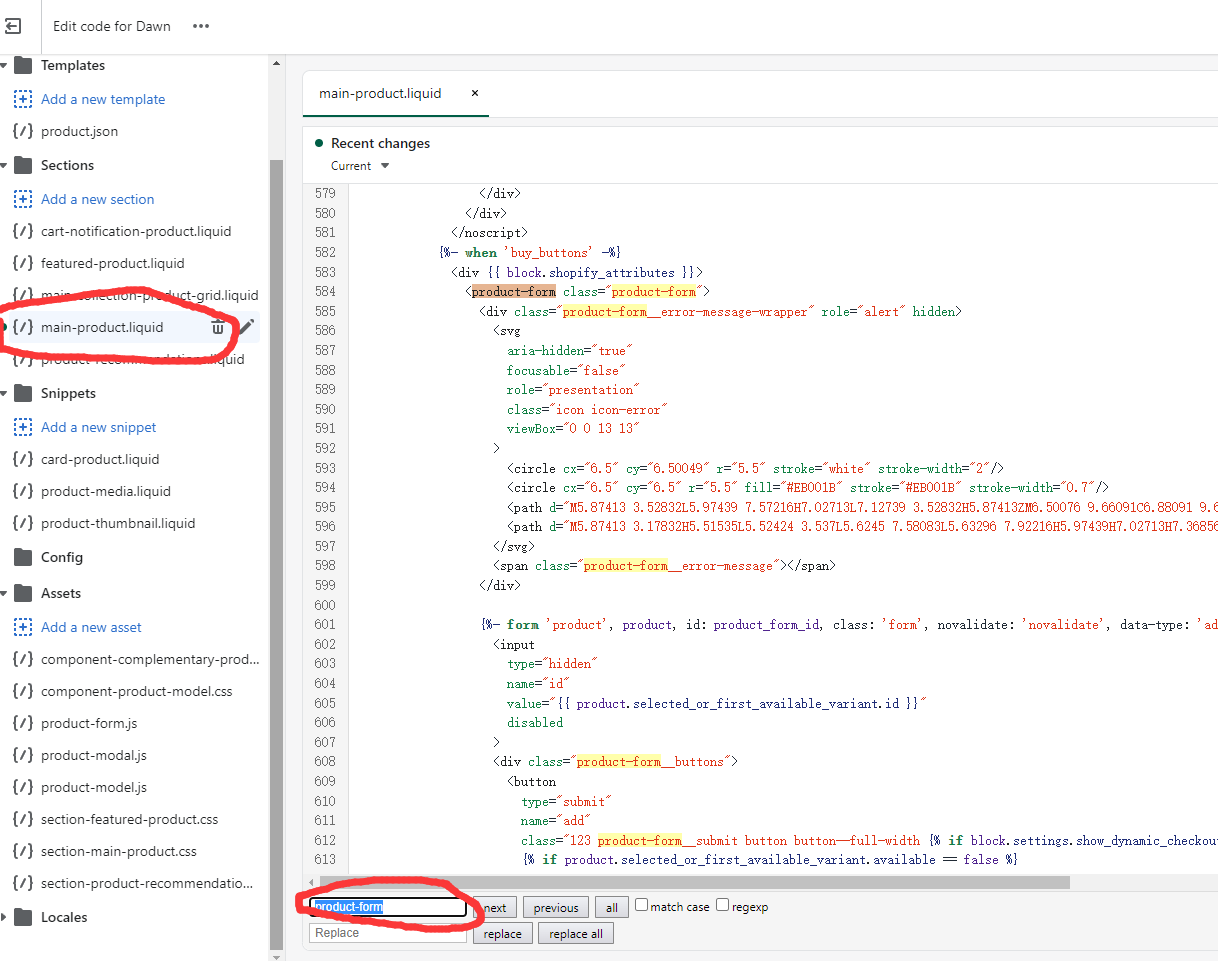This screenshot has width=1218, height=961.
Task: Click the search field containing product-form
Action: point(388,907)
